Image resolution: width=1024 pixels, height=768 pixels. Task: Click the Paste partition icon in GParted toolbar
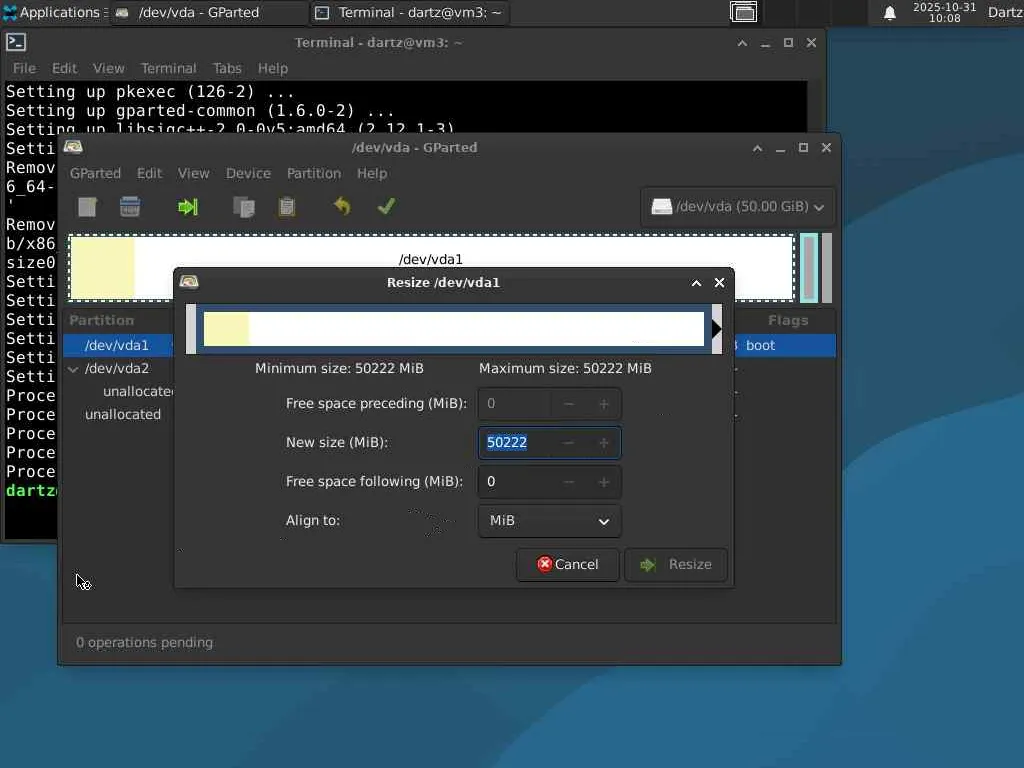coord(287,207)
